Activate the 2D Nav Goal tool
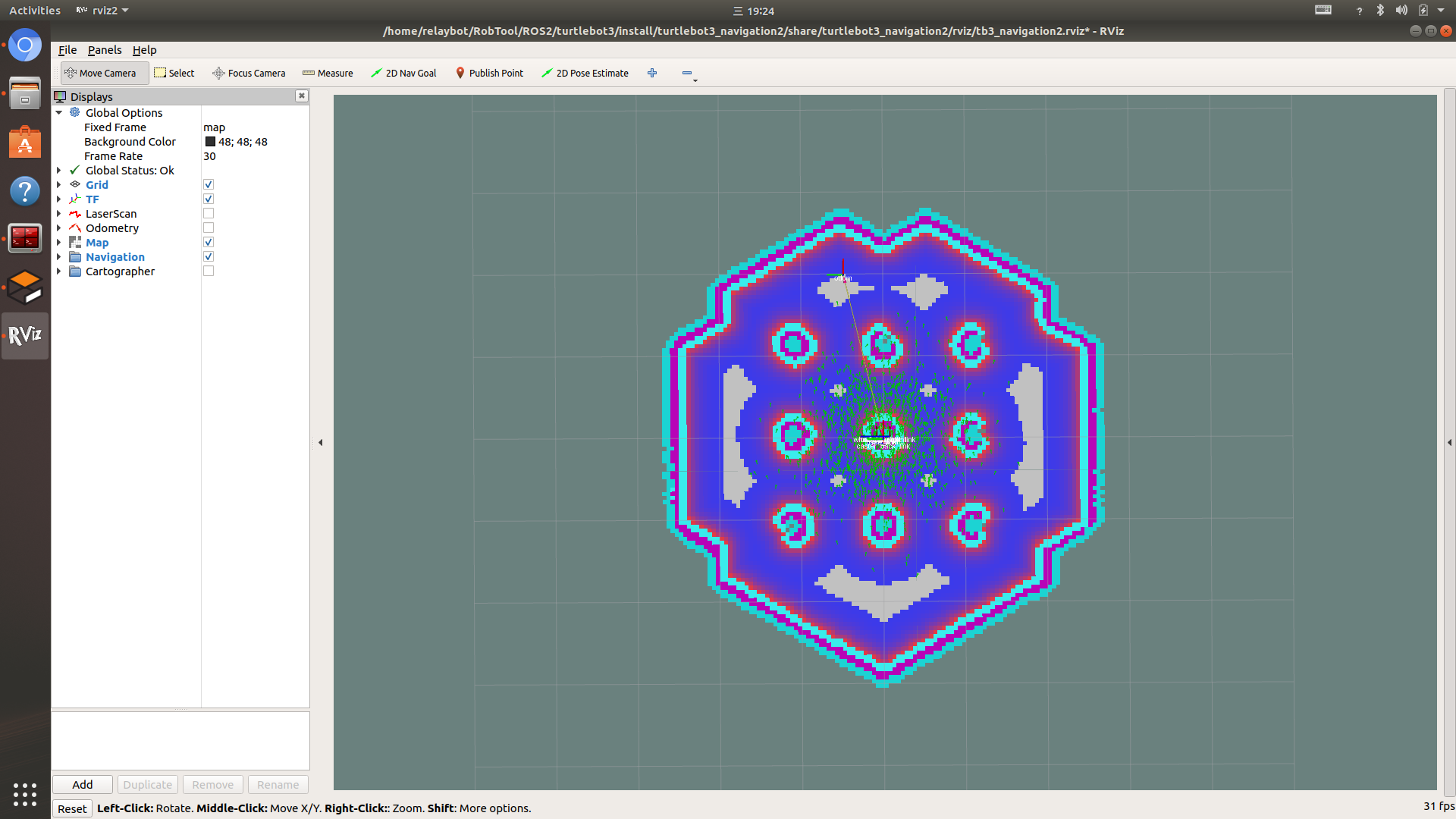The height and width of the screenshot is (819, 1456). click(x=403, y=73)
